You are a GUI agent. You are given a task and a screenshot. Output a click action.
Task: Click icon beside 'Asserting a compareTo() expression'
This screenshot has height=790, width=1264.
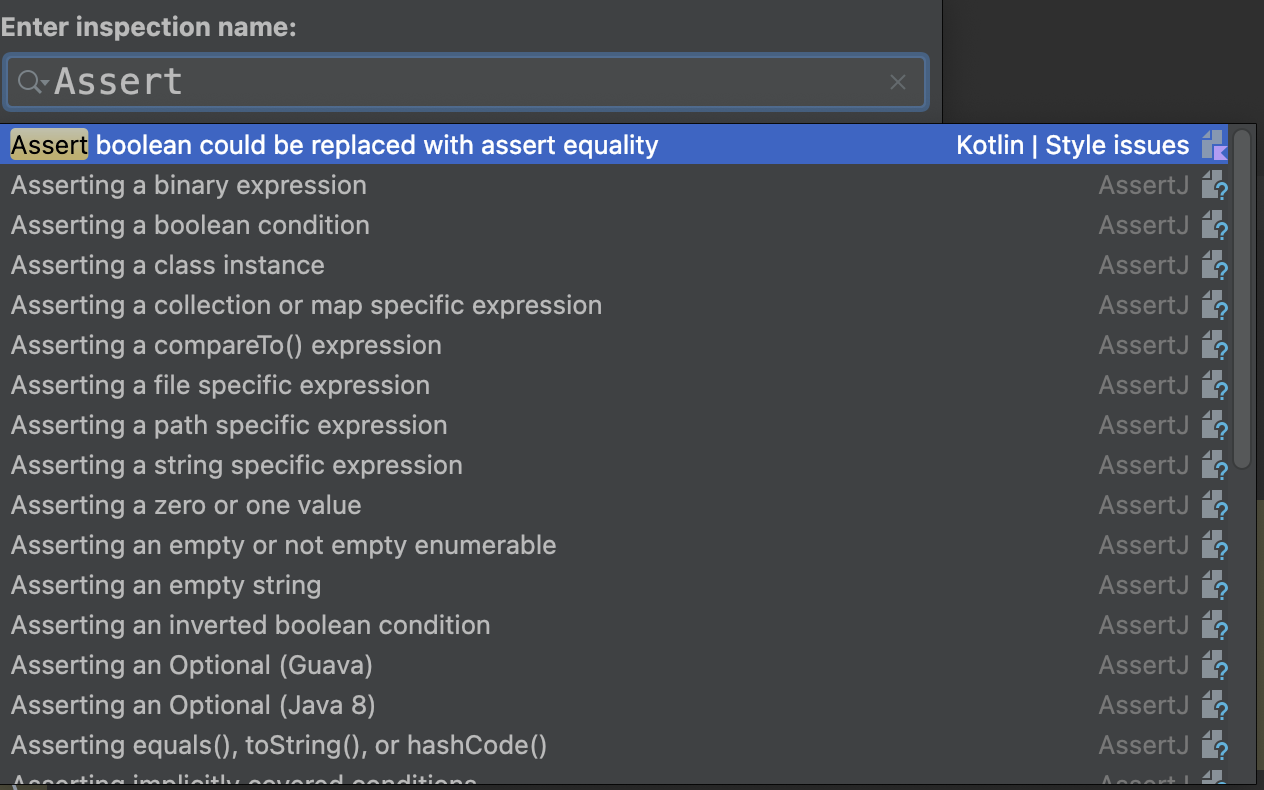(x=1213, y=345)
